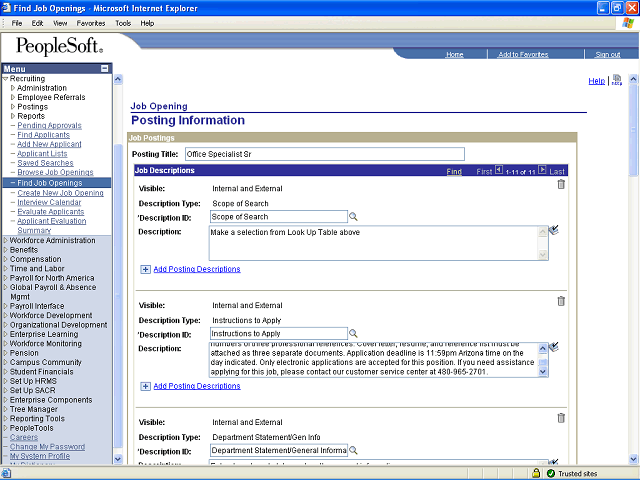The image size is (640, 480).
Task: Expand Set Up HRMS menu
Action: pyautogui.click(x=5, y=381)
